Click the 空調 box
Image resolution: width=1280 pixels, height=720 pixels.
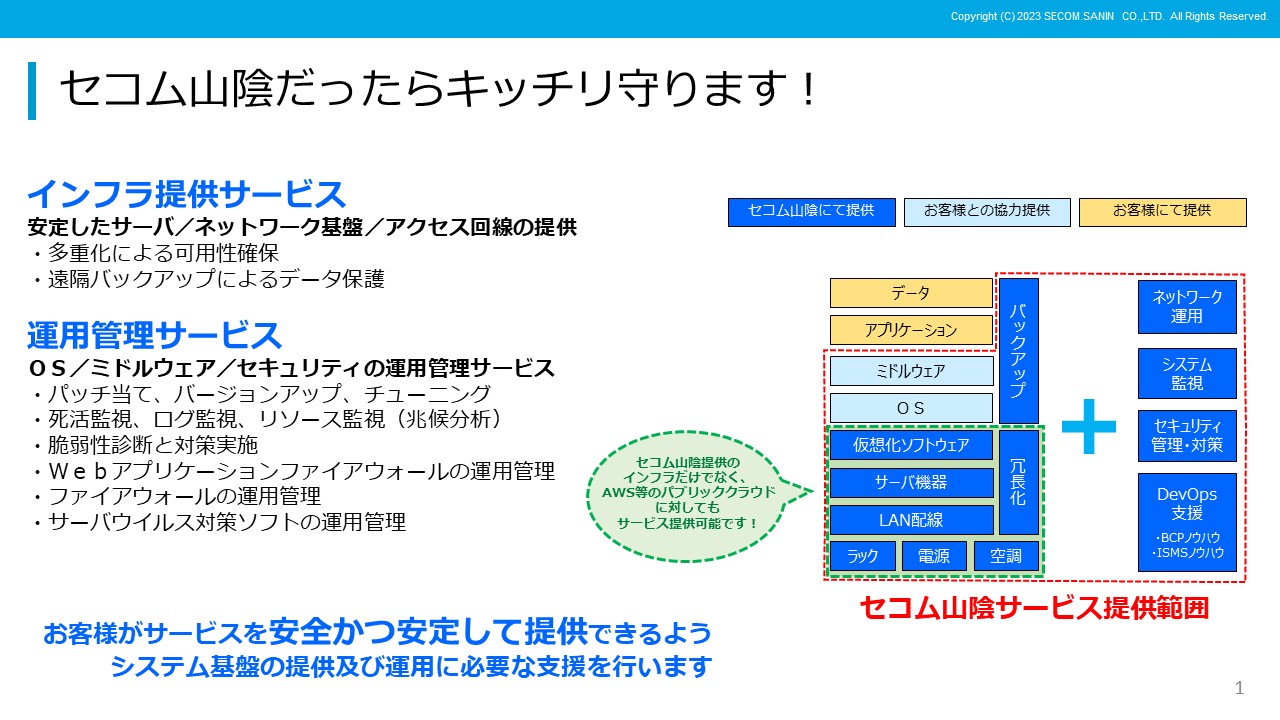[x=1006, y=557]
